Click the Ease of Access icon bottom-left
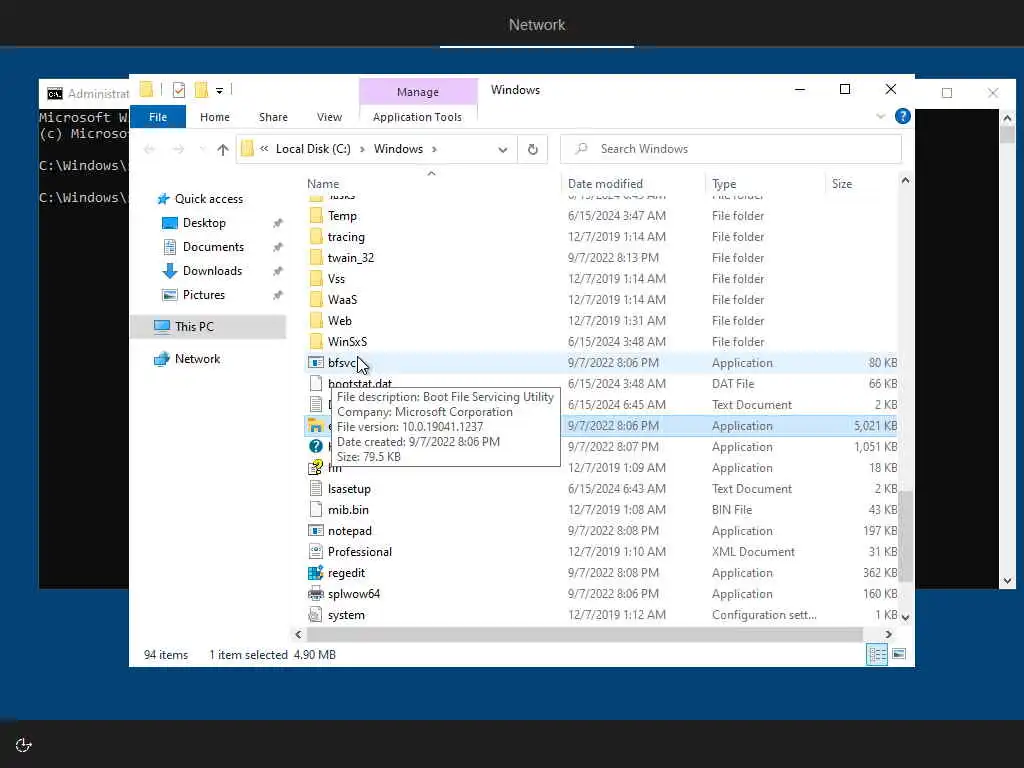Viewport: 1024px width, 768px height. coord(24,745)
